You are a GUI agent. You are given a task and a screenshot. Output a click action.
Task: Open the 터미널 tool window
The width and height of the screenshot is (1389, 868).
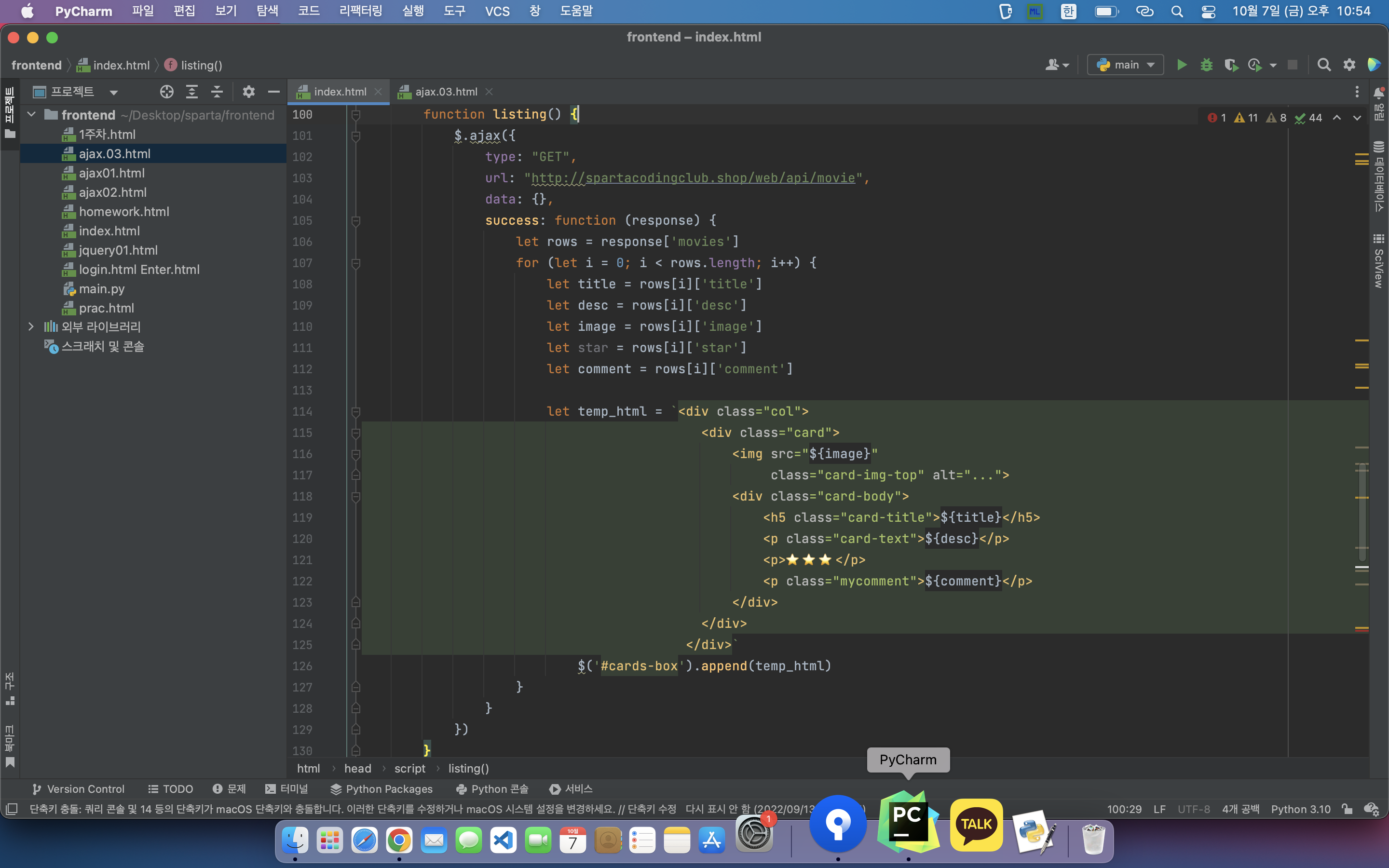point(287,789)
